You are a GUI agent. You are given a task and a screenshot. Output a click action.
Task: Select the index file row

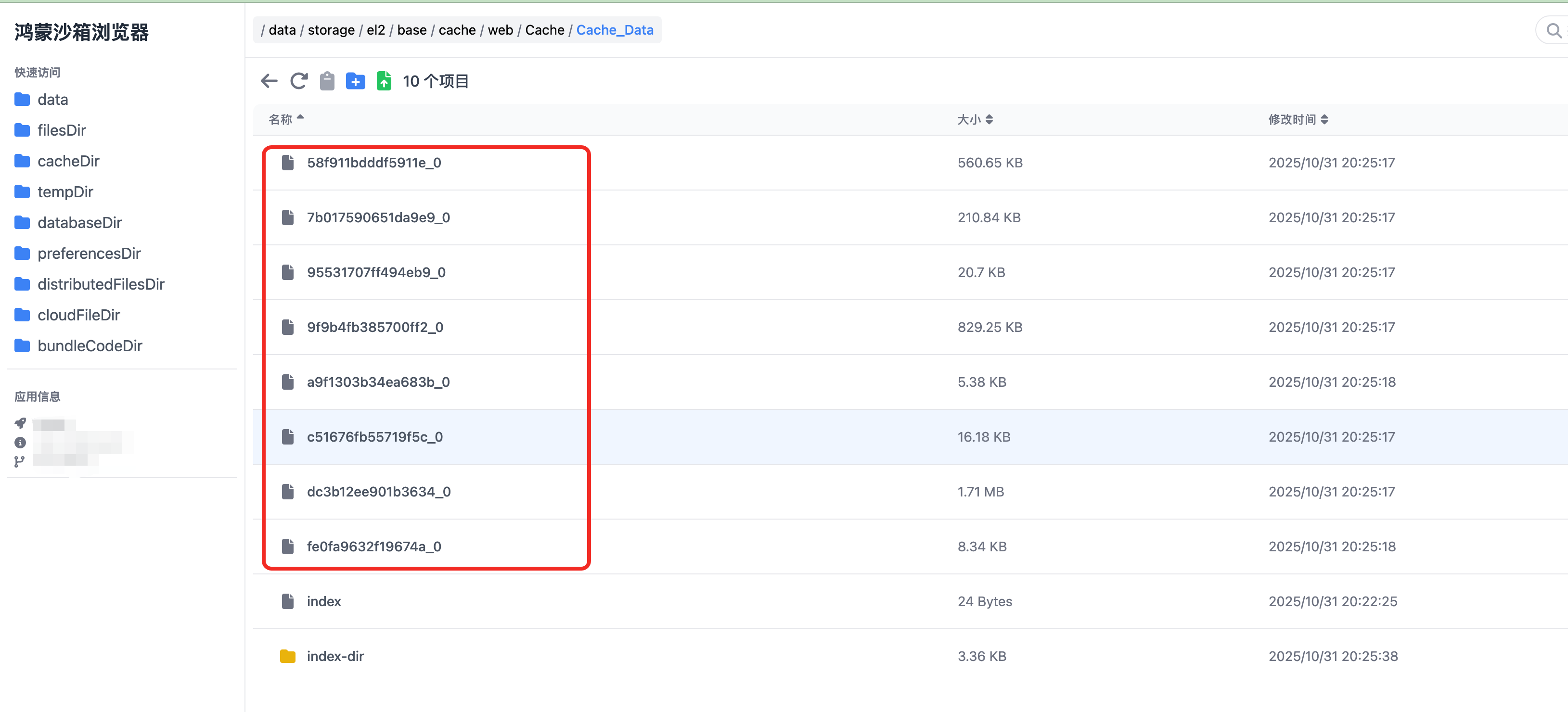(x=324, y=601)
